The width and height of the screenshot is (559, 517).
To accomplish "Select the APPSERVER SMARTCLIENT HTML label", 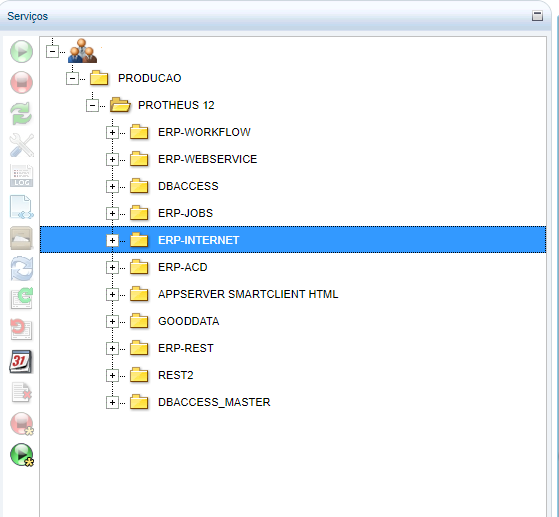I will pyautogui.click(x=248, y=294).
